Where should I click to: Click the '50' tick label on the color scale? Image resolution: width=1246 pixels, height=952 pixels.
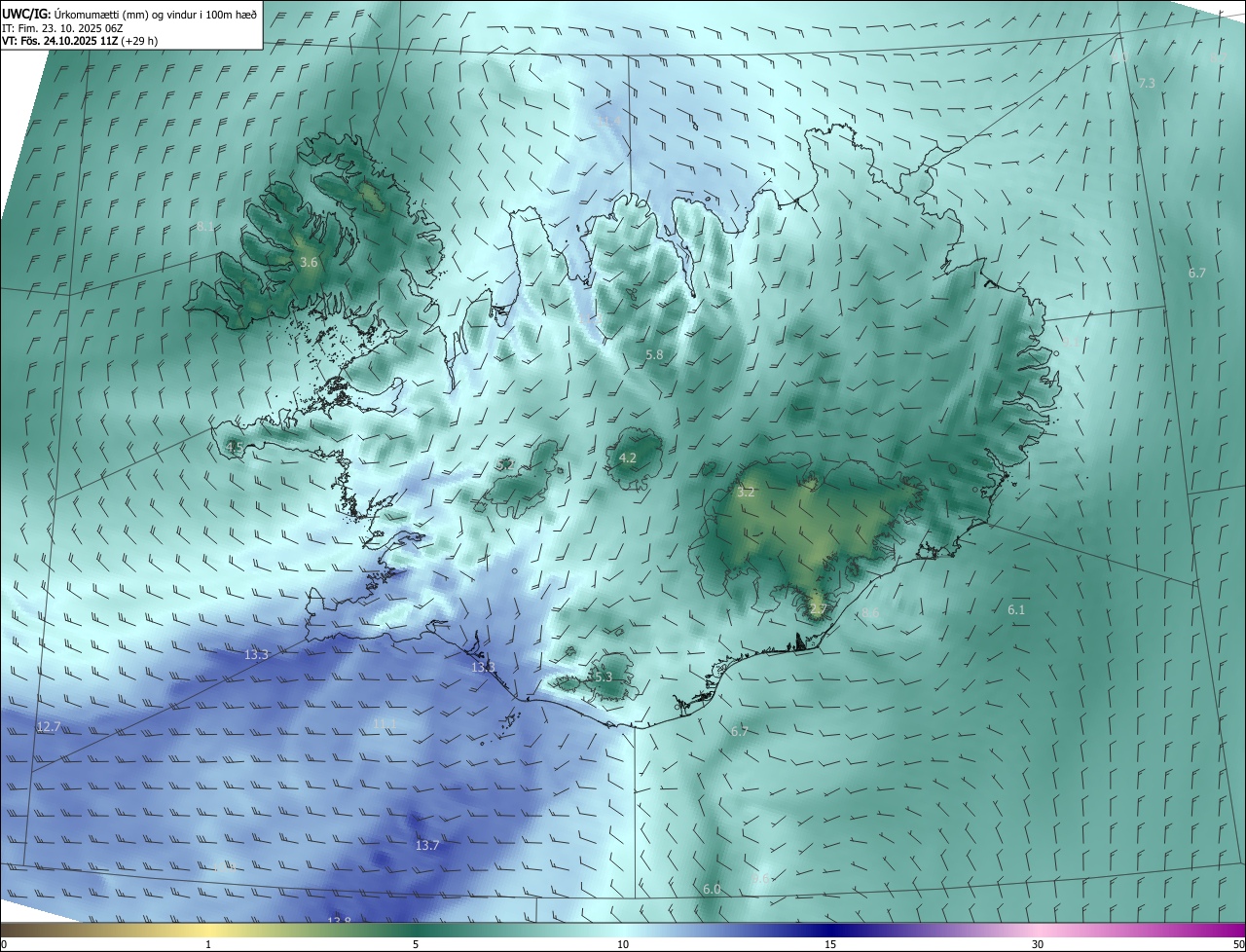point(1238,944)
